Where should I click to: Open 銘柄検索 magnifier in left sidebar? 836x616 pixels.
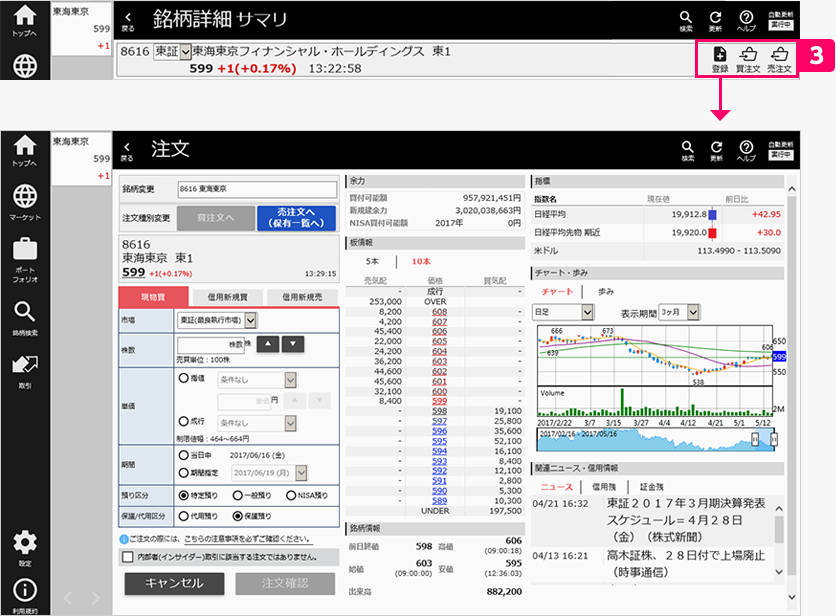25,318
